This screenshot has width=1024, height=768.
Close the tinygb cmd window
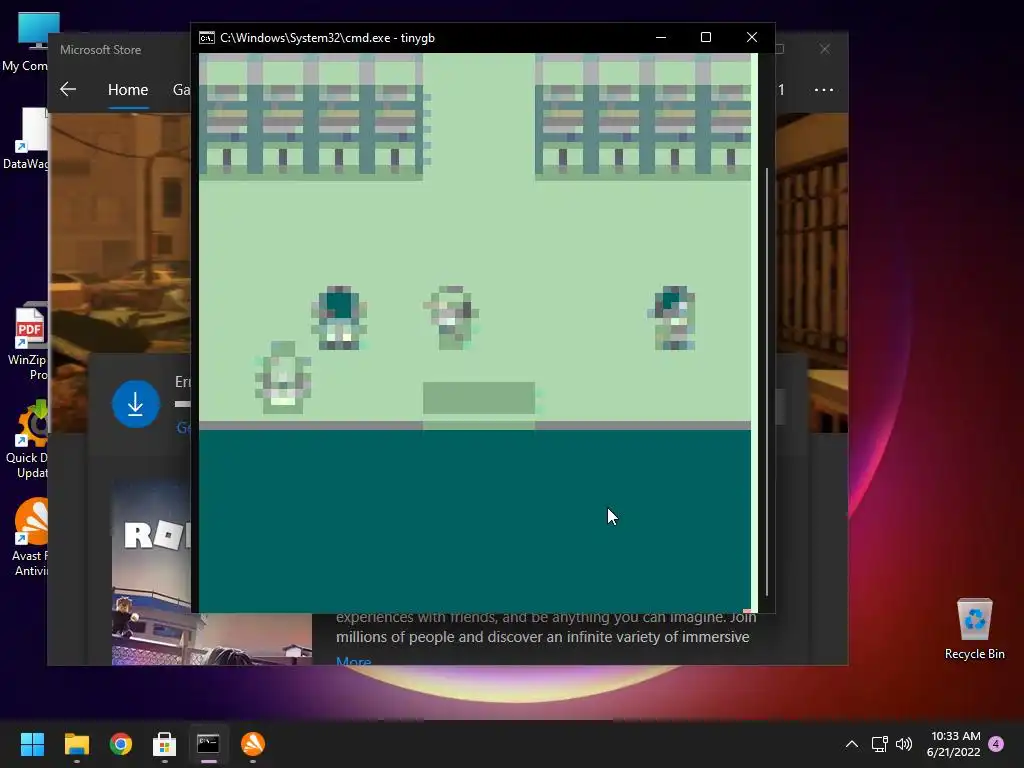752,37
